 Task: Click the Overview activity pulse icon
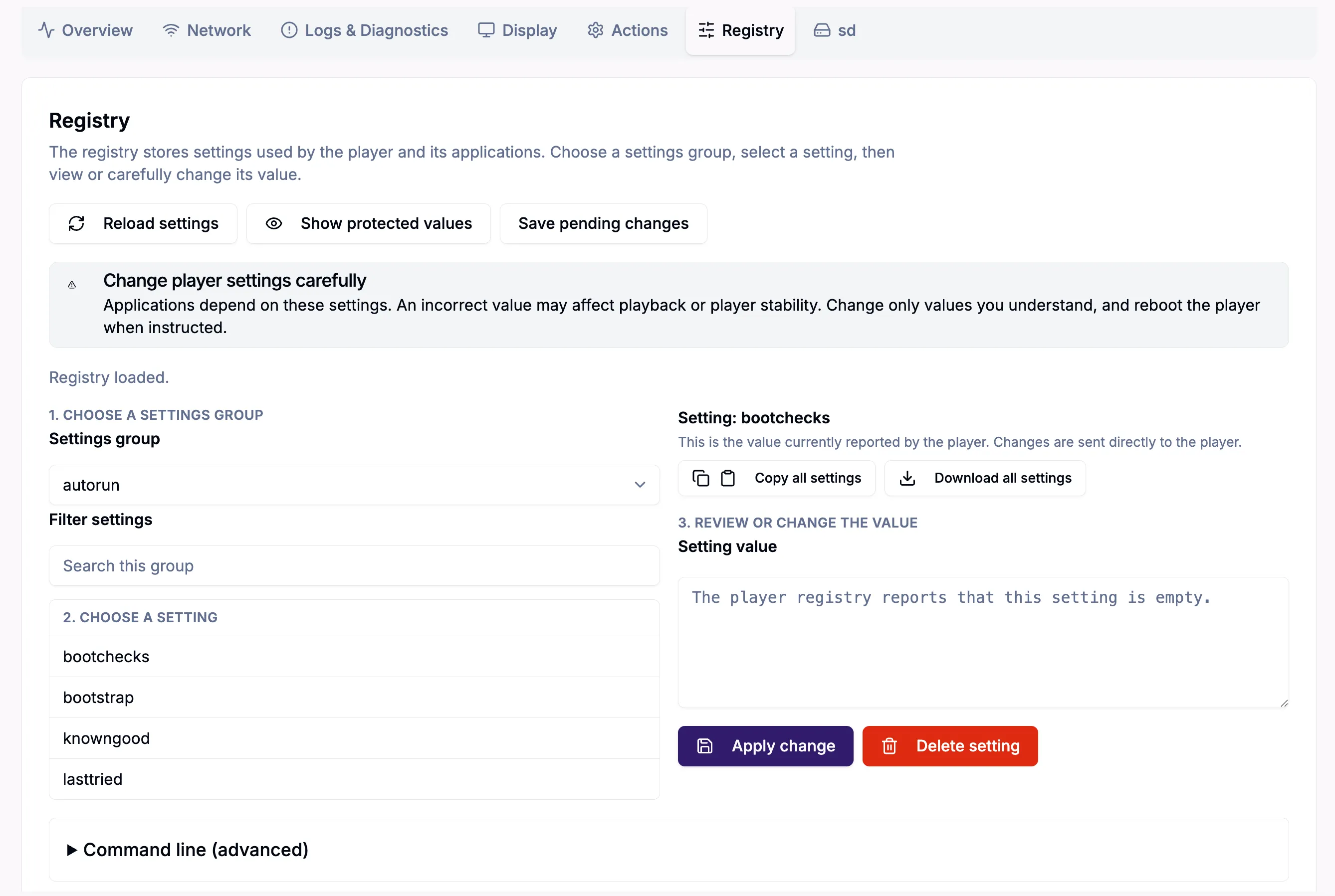[46, 30]
